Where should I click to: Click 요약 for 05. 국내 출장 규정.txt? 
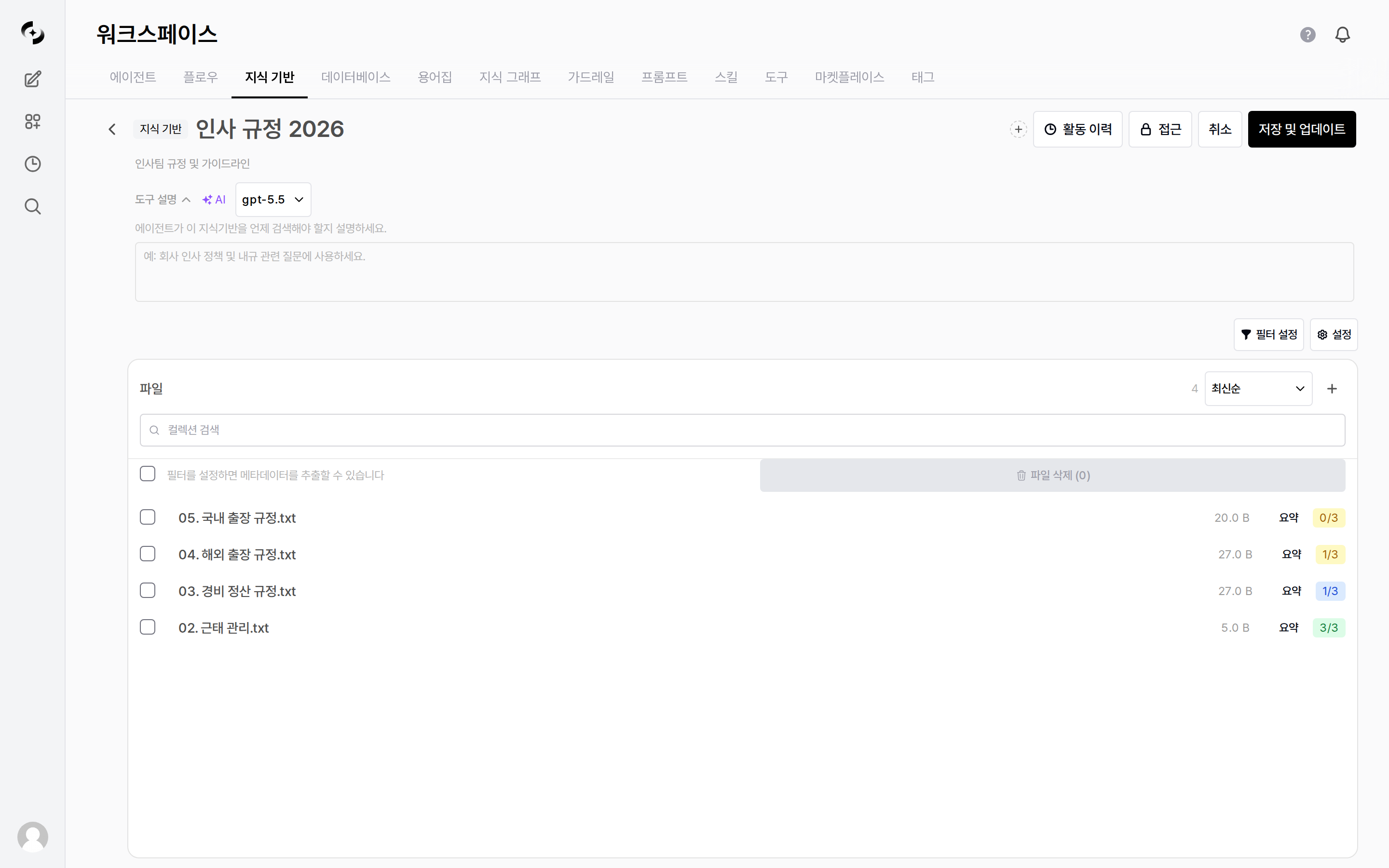point(1289,518)
